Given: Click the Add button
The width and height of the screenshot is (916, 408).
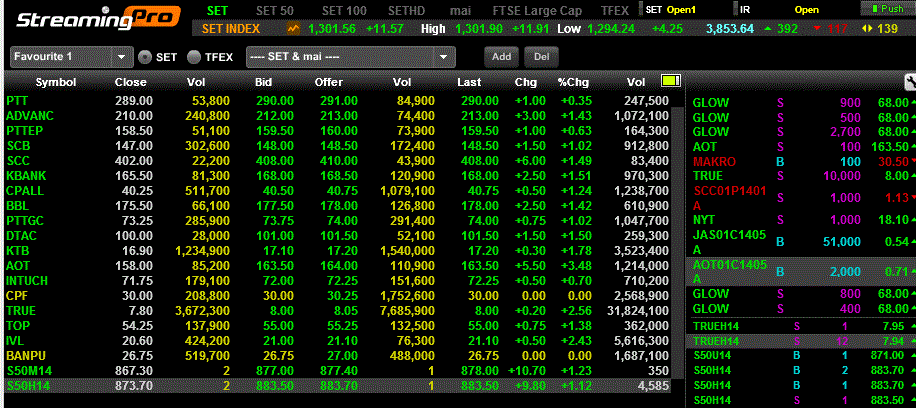Looking at the screenshot, I should [501, 57].
